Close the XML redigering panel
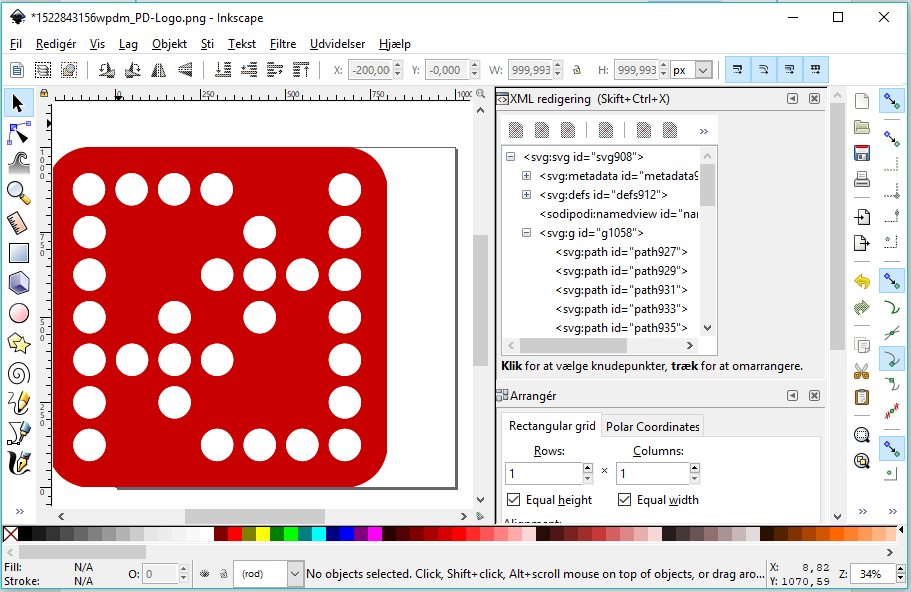 pos(815,99)
